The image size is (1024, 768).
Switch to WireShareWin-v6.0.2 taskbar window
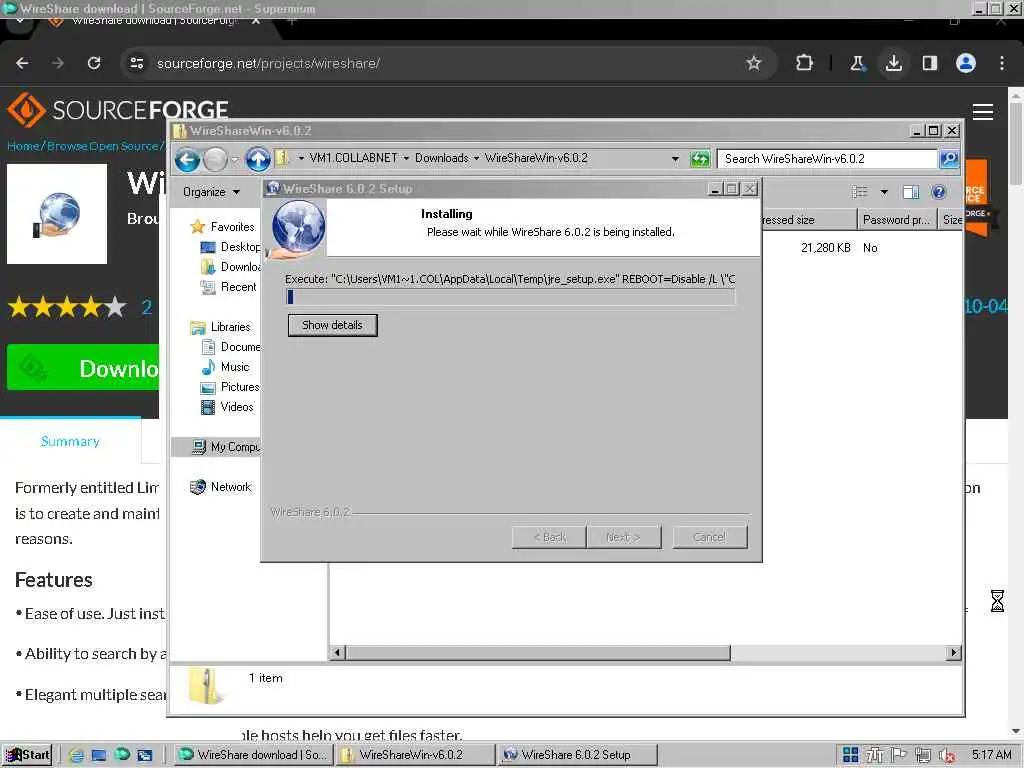416,755
